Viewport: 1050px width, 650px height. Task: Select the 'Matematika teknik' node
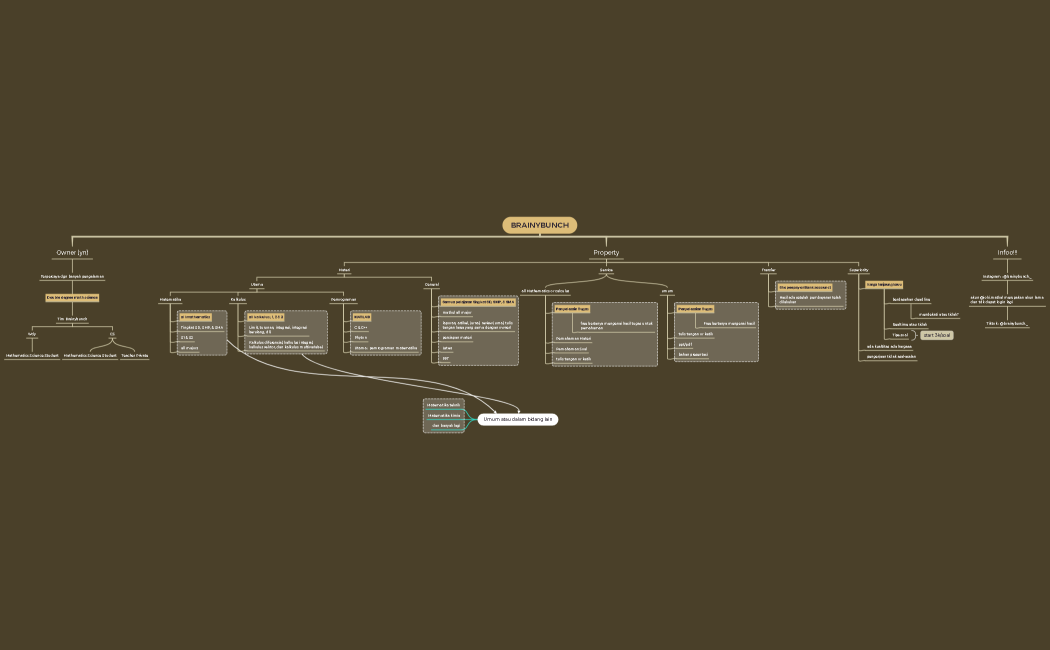click(443, 405)
